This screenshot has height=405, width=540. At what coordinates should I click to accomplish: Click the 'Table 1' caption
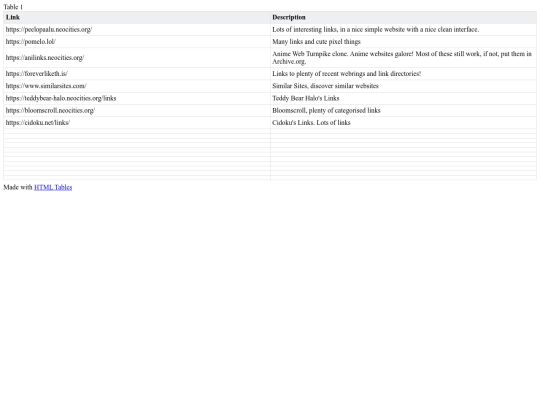[13, 7]
